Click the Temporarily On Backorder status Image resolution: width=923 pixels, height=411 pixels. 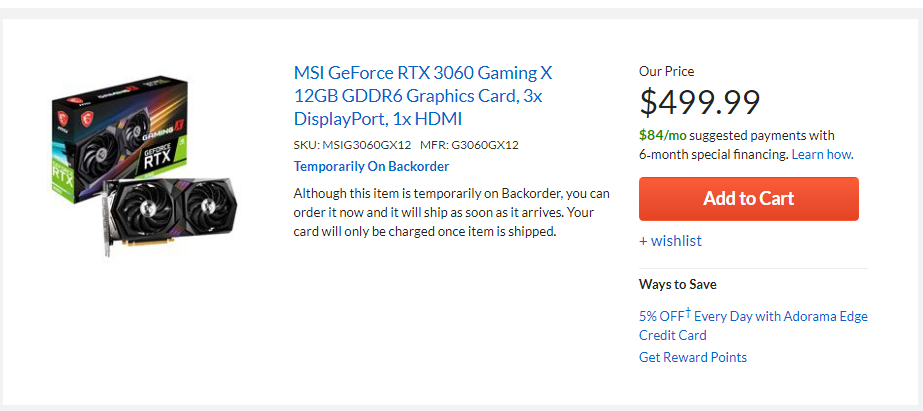[371, 166]
